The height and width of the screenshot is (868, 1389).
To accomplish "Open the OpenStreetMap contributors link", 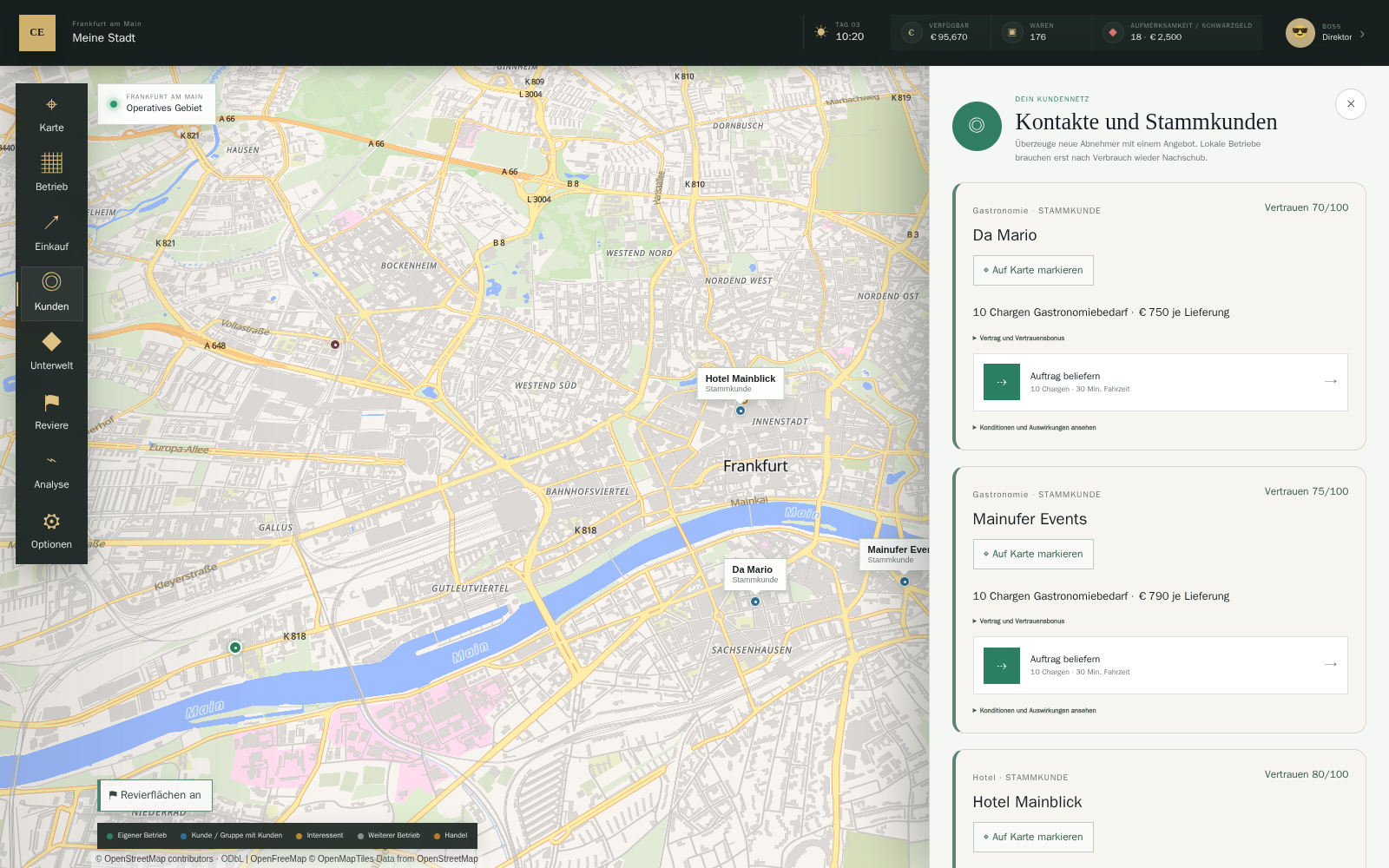I will click(x=159, y=859).
